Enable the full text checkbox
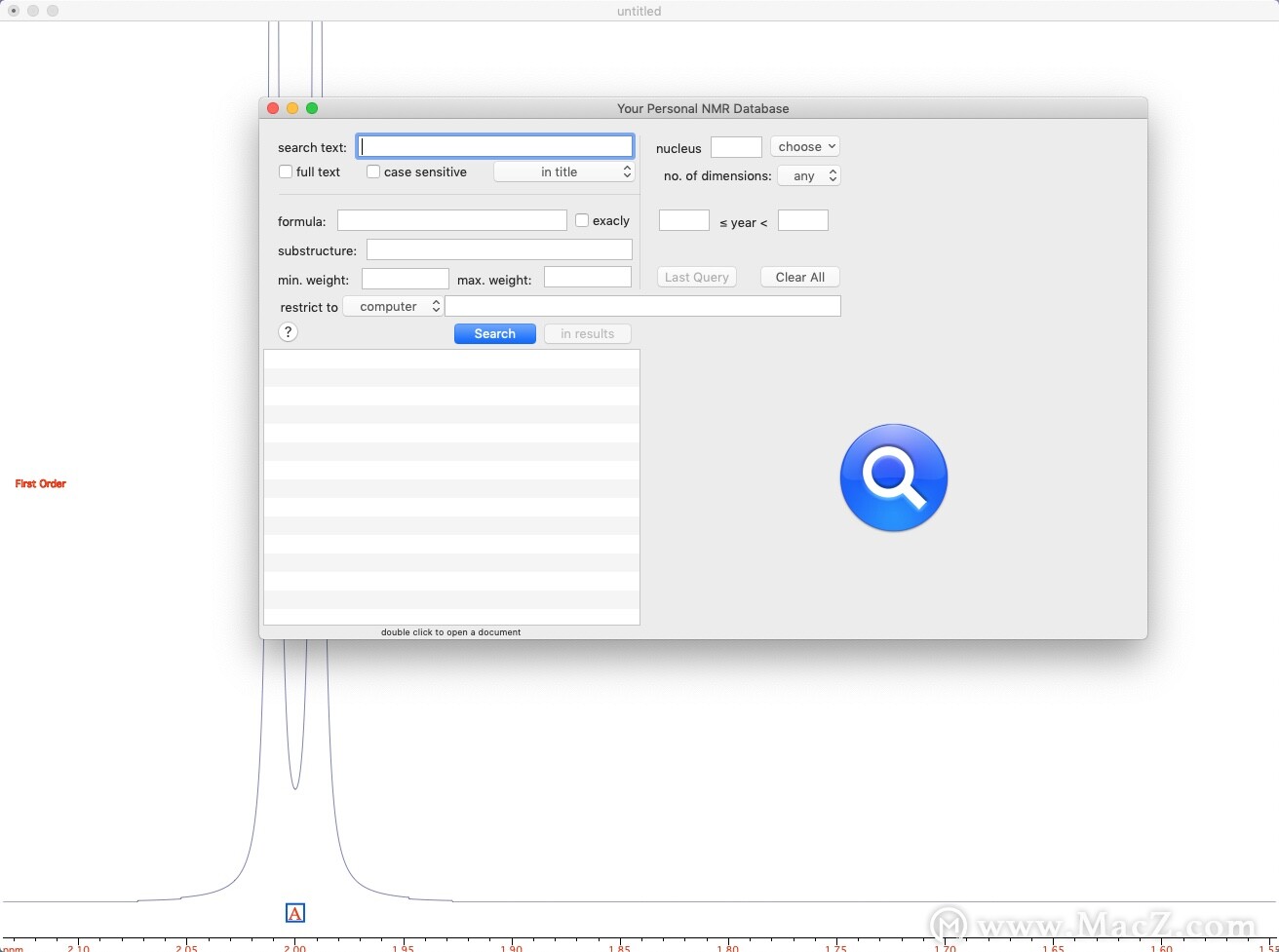 [x=286, y=171]
